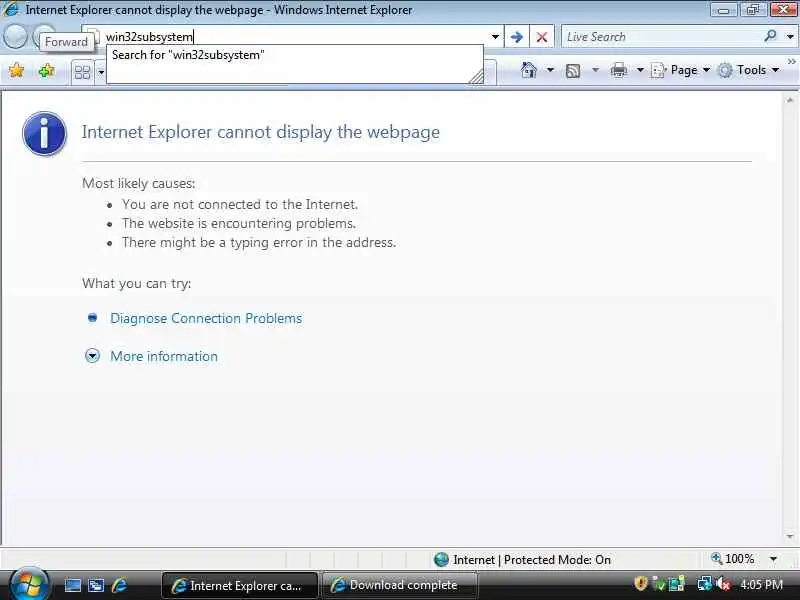Open Live Search options dropdown

click(790, 36)
